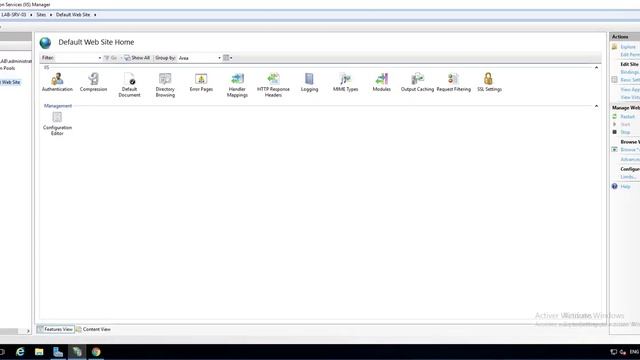
Task: Click Default Web Site in breadcrumb
Action: (x=73, y=15)
